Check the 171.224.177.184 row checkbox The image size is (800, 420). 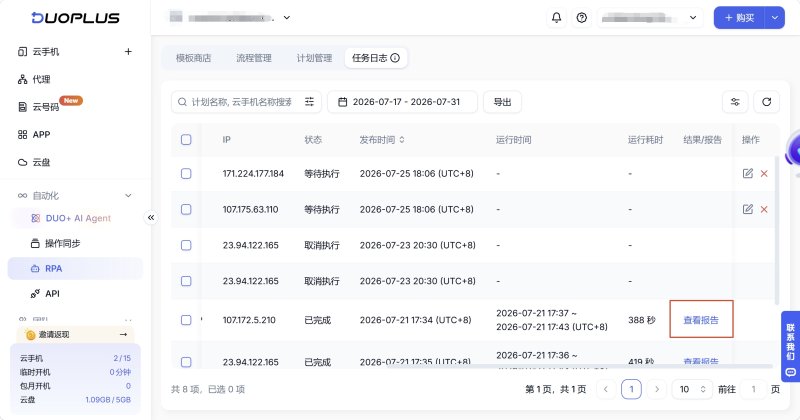click(x=186, y=174)
